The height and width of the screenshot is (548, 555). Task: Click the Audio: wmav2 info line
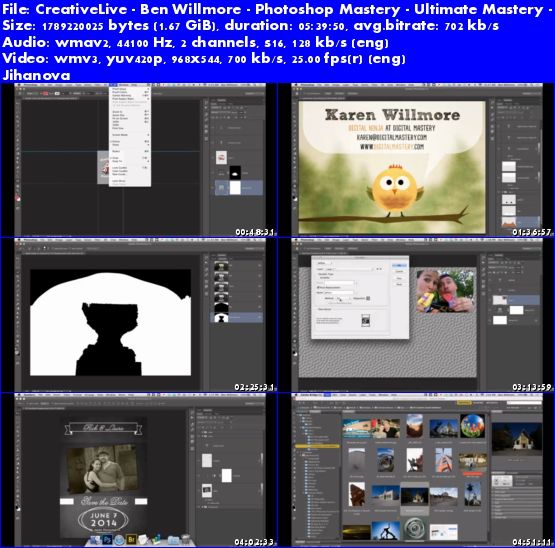point(195,42)
